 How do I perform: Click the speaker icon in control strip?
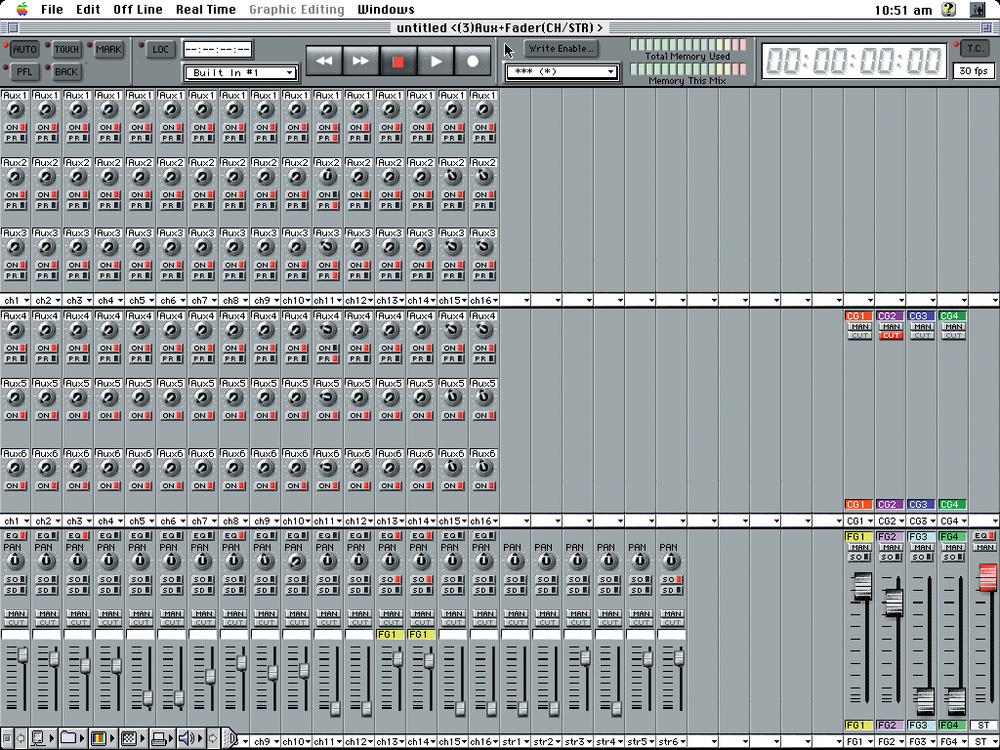point(187,739)
